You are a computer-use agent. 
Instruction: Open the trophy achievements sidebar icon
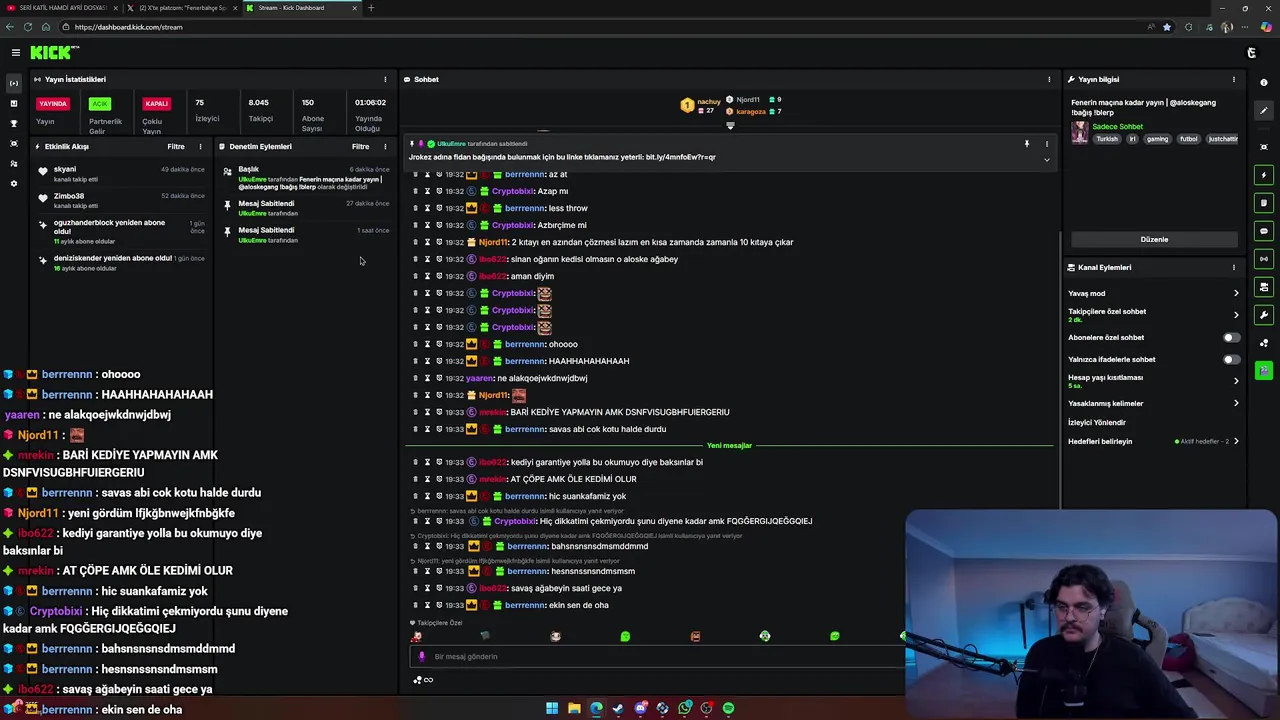pyautogui.click(x=14, y=123)
